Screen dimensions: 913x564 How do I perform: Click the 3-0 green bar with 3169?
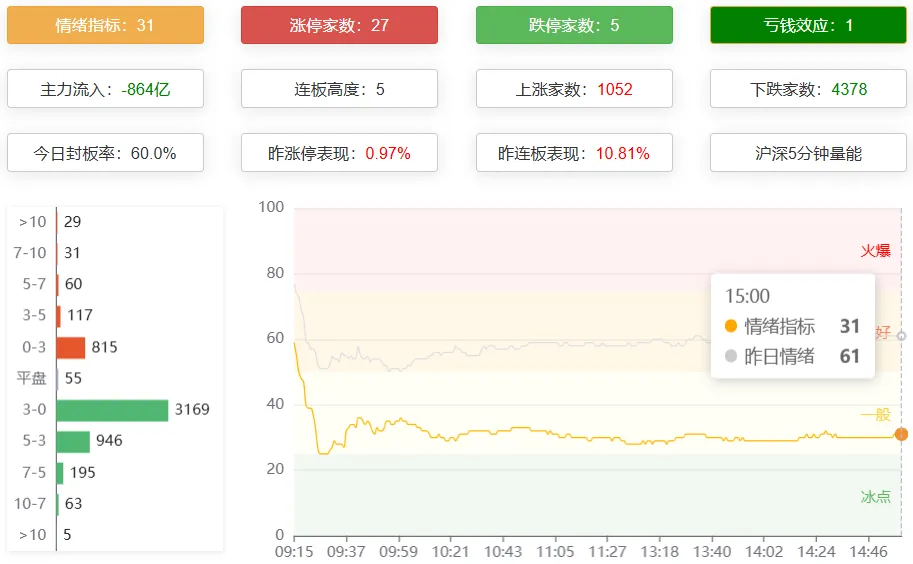coord(112,410)
